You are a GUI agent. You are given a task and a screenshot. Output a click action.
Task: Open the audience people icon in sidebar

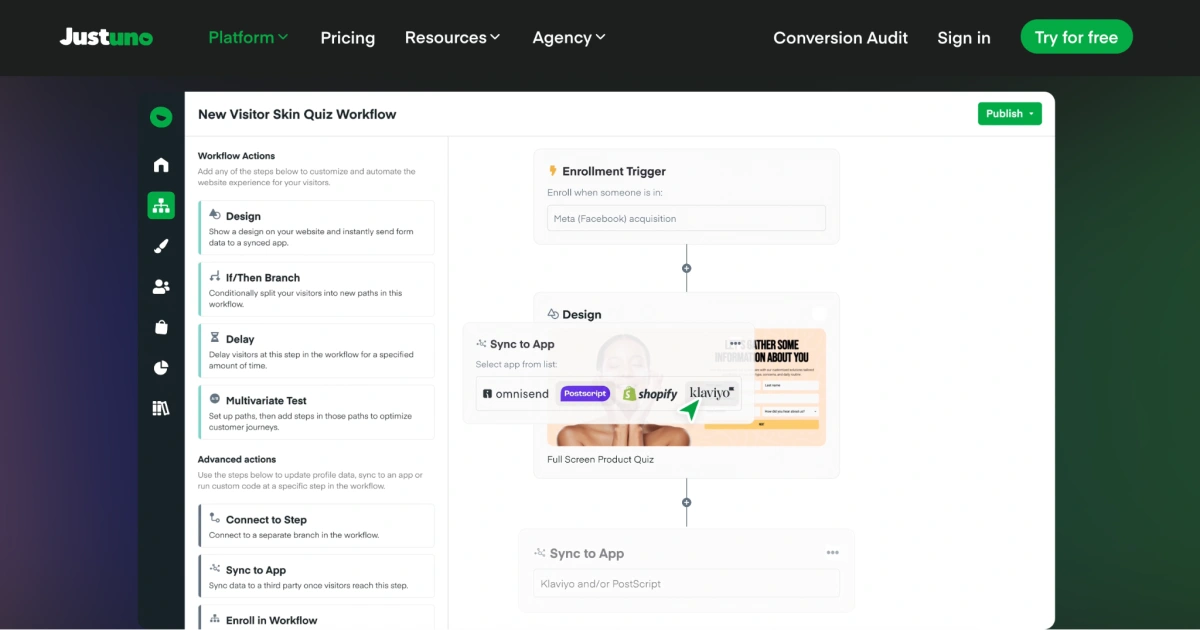(x=161, y=287)
